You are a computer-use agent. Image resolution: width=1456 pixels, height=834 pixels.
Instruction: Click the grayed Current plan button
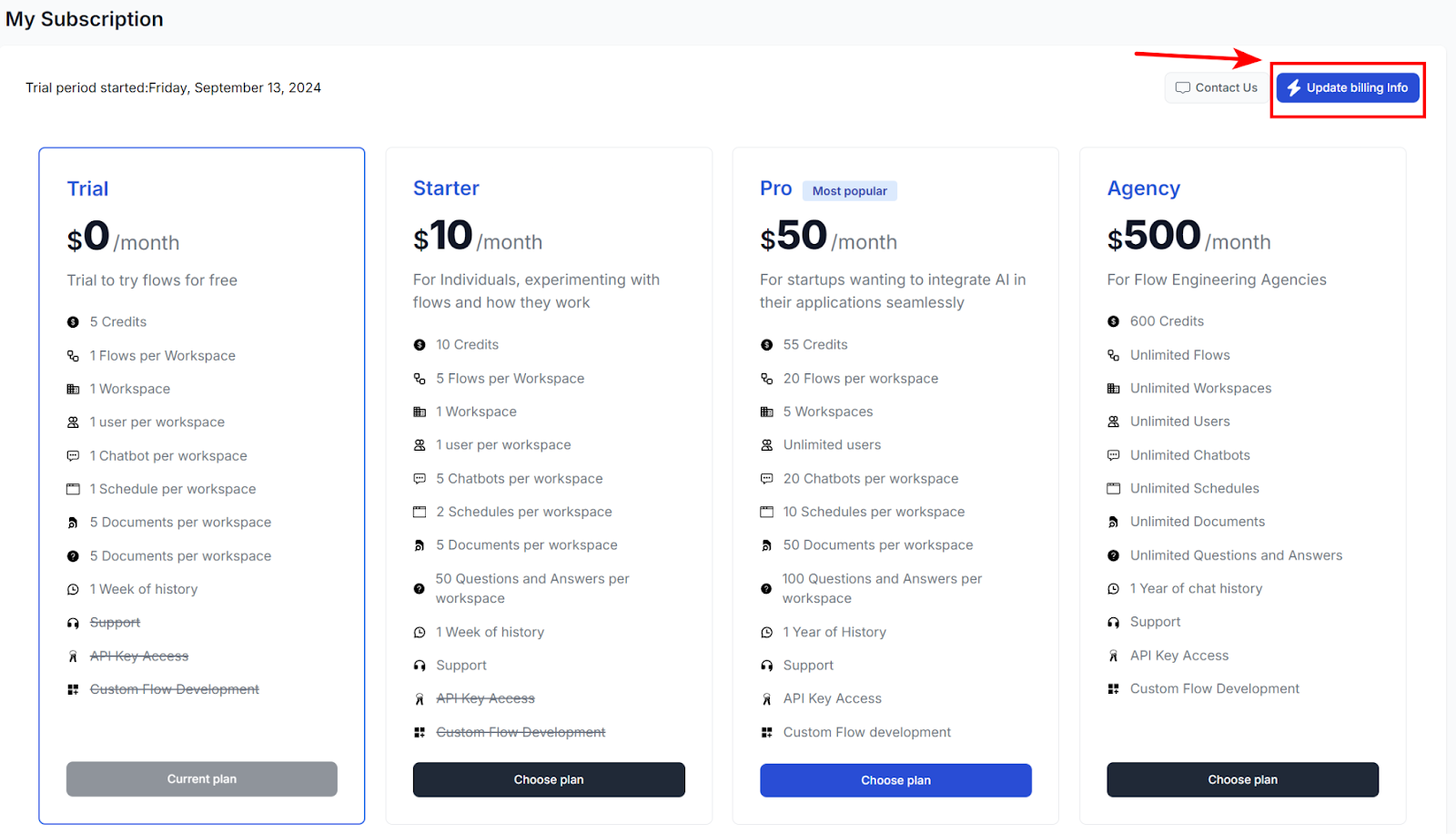pyautogui.click(x=201, y=778)
